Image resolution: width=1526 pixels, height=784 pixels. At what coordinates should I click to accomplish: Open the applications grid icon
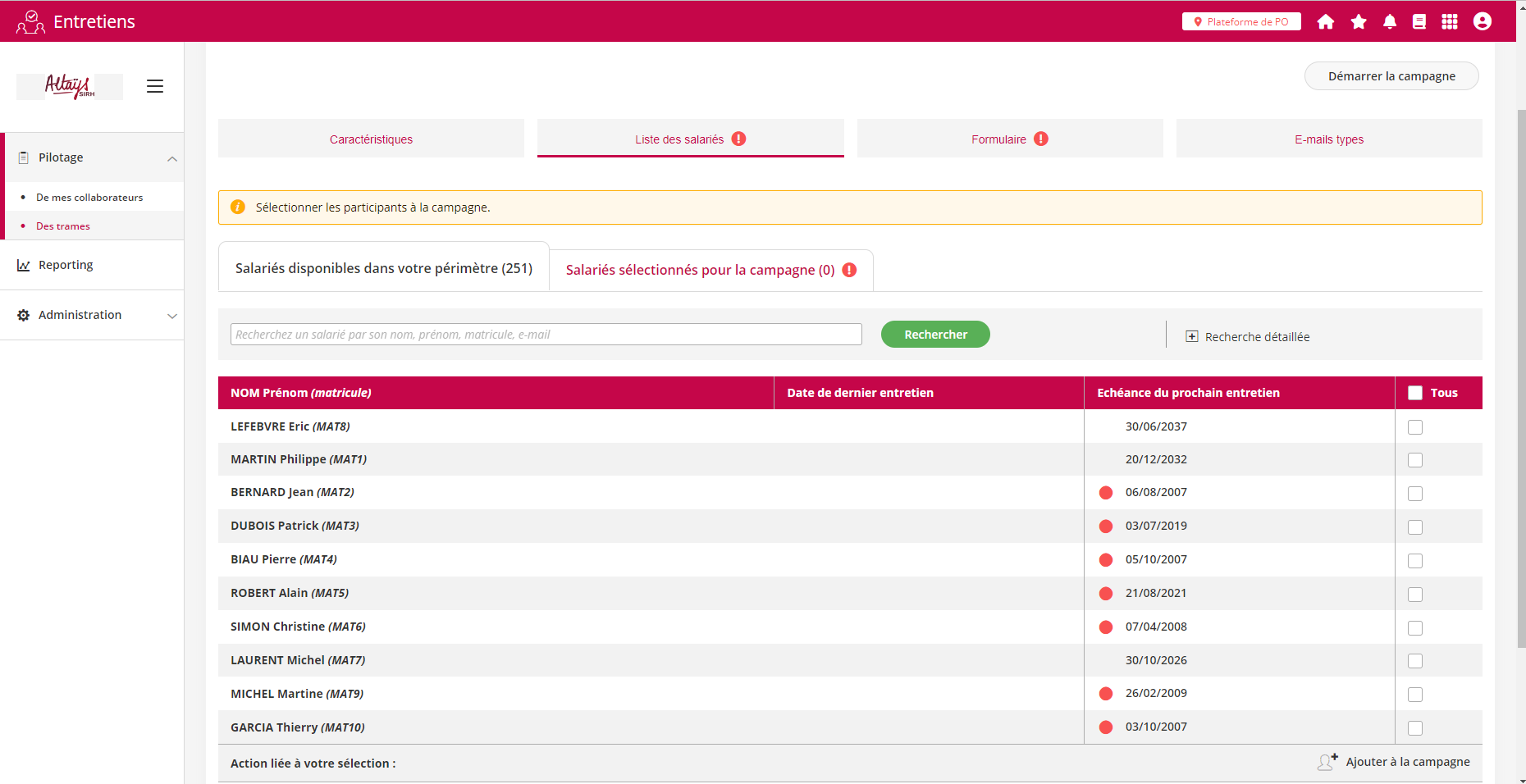pyautogui.click(x=1450, y=22)
